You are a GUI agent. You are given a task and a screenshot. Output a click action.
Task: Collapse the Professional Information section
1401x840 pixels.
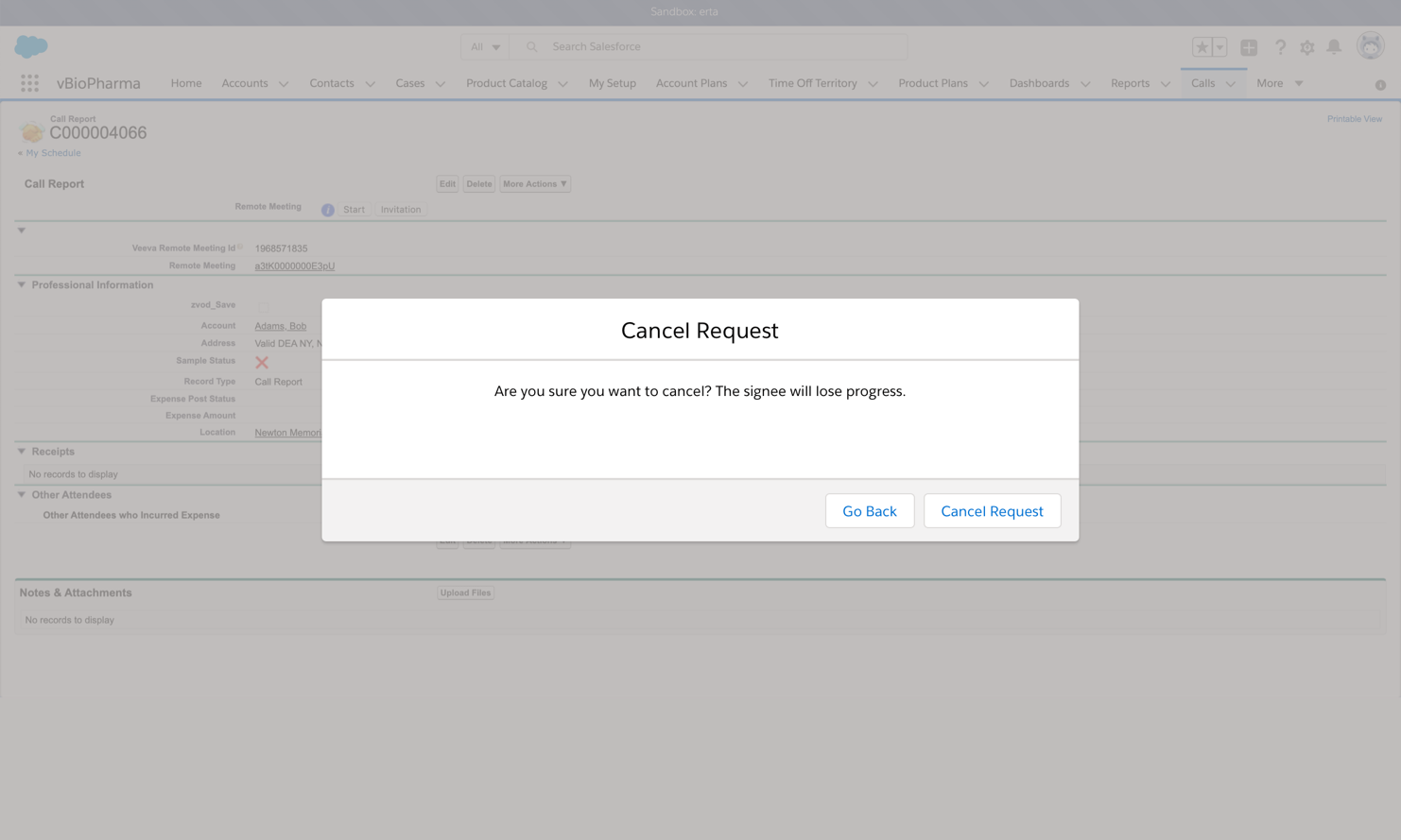click(22, 284)
